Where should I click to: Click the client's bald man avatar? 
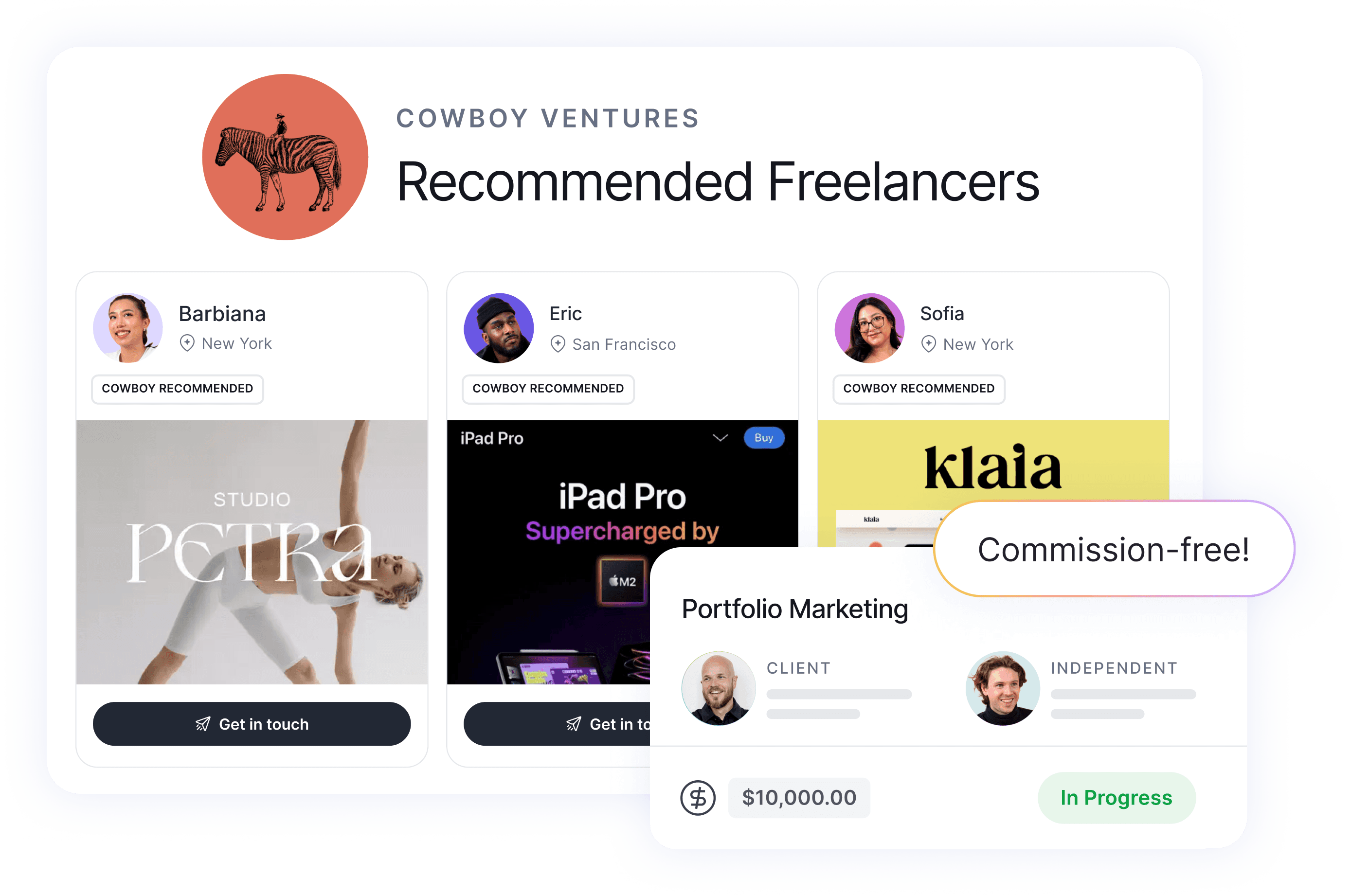(719, 688)
